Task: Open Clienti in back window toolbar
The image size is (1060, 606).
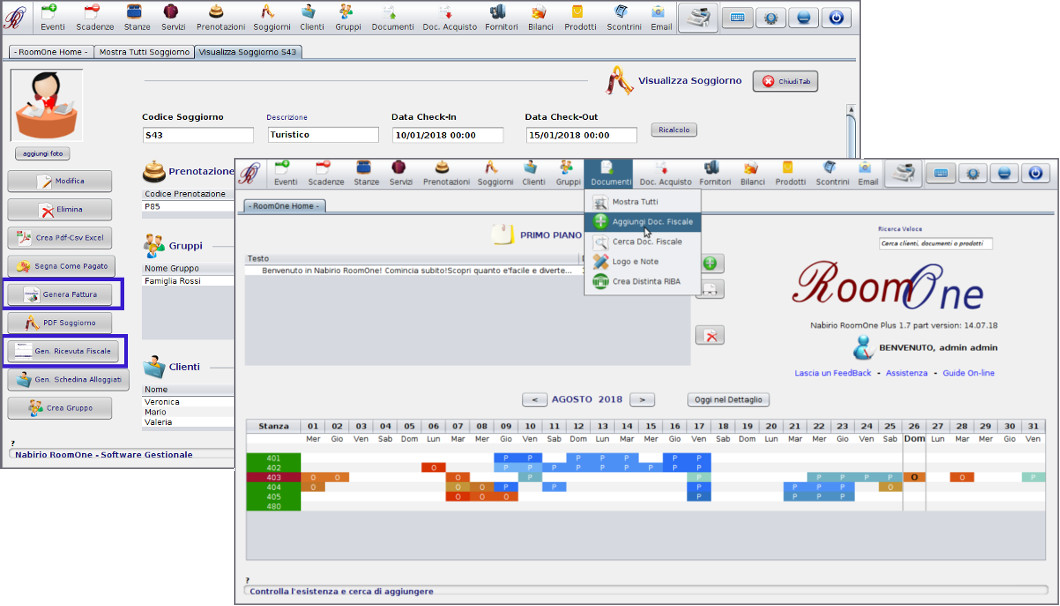Action: (x=312, y=18)
